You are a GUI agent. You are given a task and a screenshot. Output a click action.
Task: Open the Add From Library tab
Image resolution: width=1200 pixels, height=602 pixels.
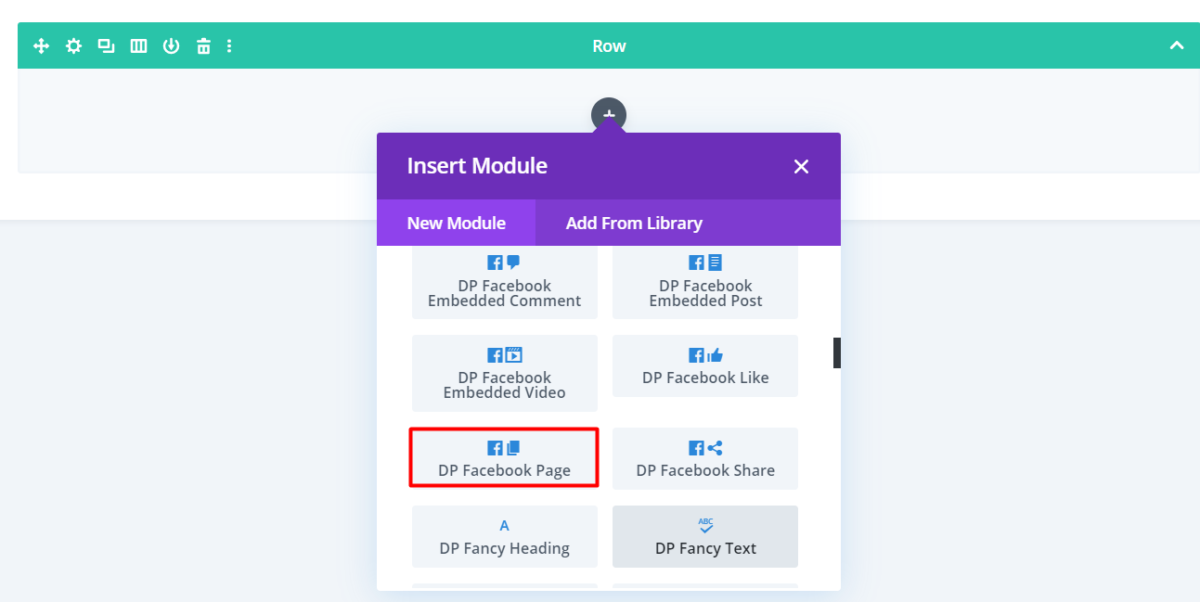pos(634,222)
